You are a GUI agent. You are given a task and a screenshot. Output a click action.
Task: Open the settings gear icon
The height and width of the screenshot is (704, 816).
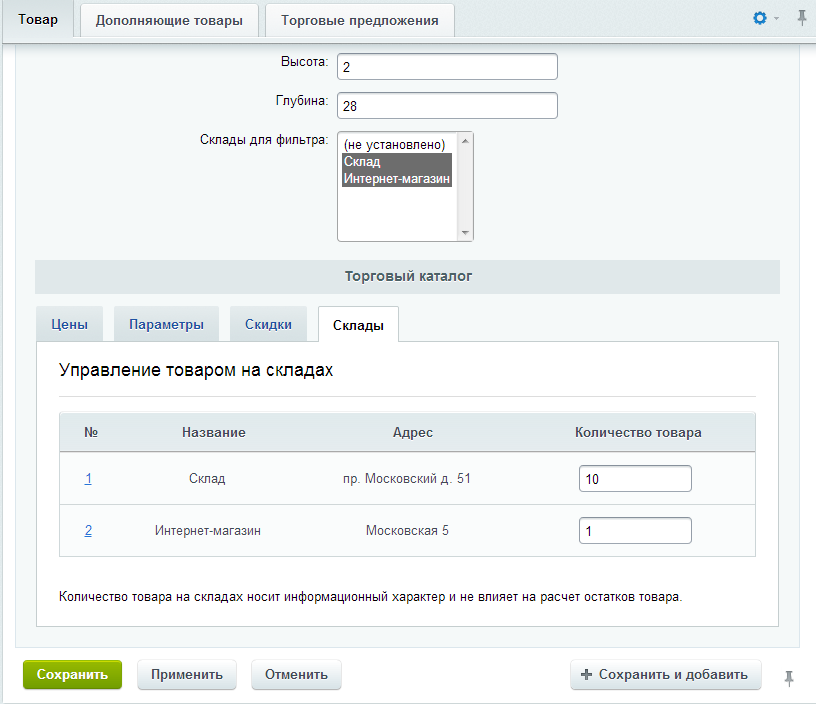pos(760,19)
